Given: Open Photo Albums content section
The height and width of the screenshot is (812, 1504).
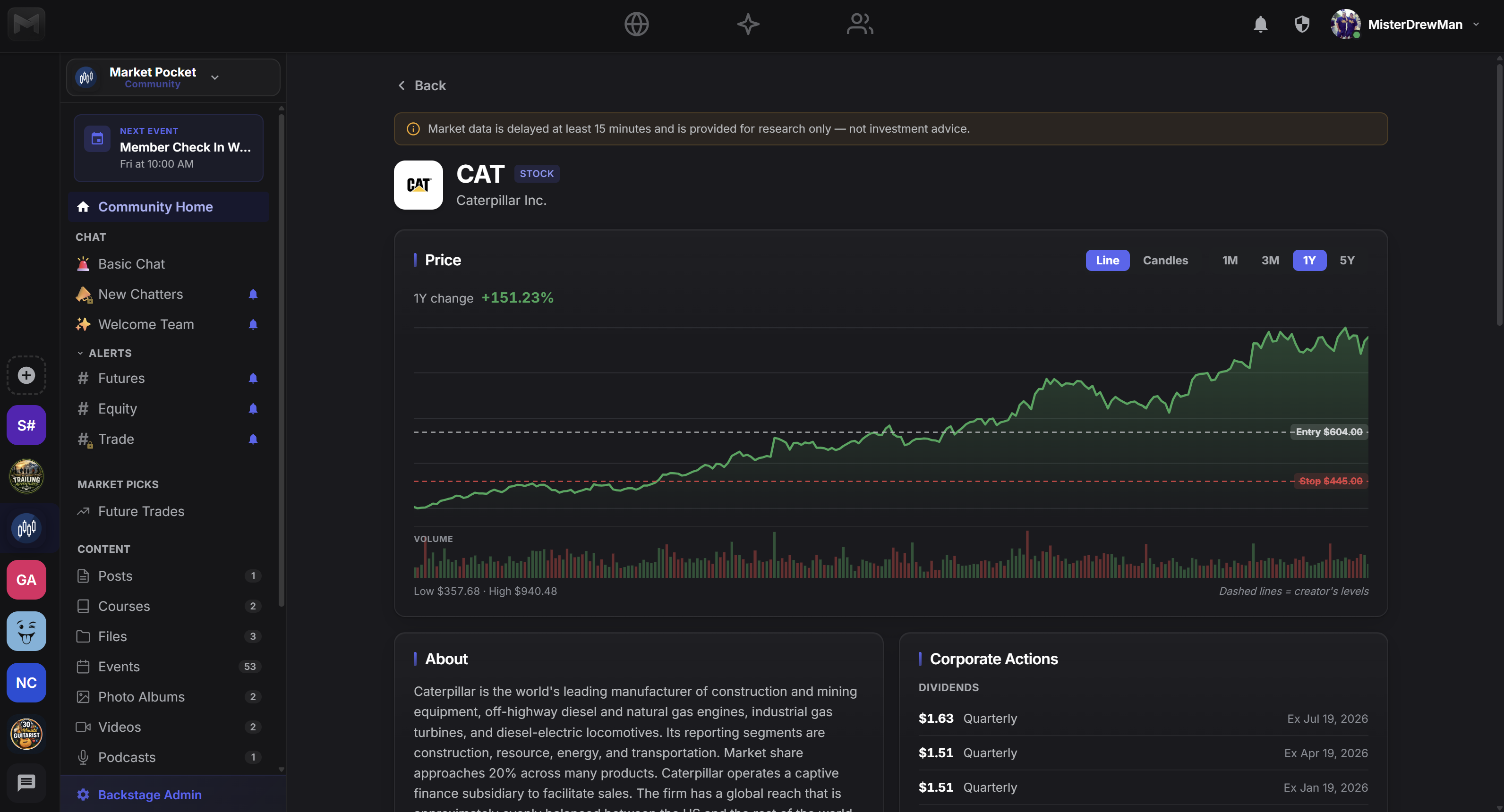Looking at the screenshot, I should click(x=168, y=696).
